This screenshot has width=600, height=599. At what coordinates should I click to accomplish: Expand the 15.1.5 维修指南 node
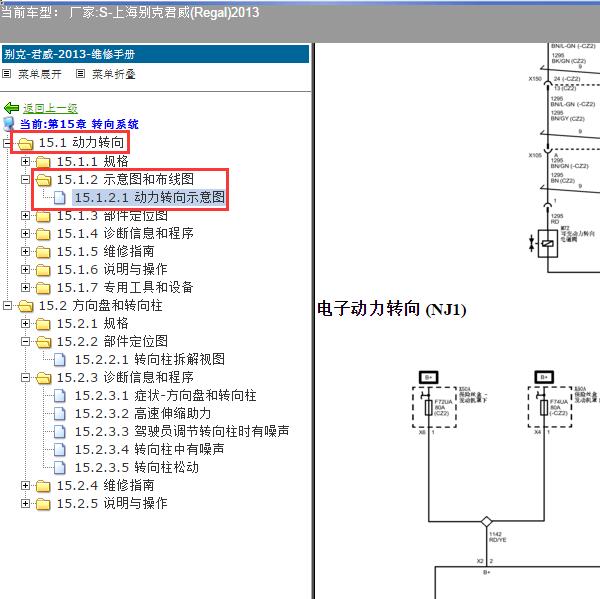[x=25, y=251]
